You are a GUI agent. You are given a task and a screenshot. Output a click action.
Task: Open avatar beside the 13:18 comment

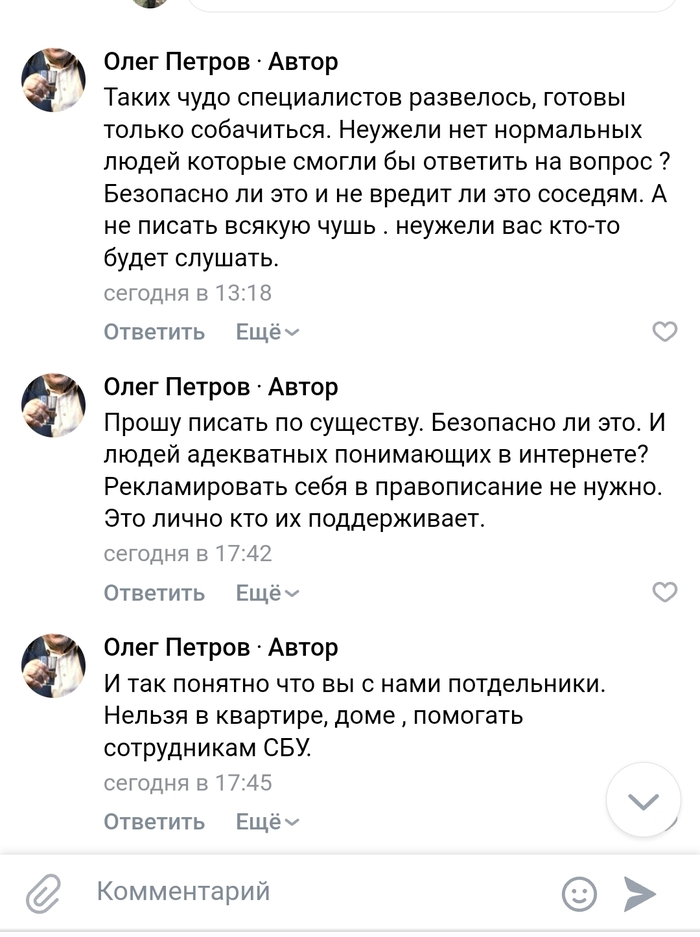[x=54, y=80]
